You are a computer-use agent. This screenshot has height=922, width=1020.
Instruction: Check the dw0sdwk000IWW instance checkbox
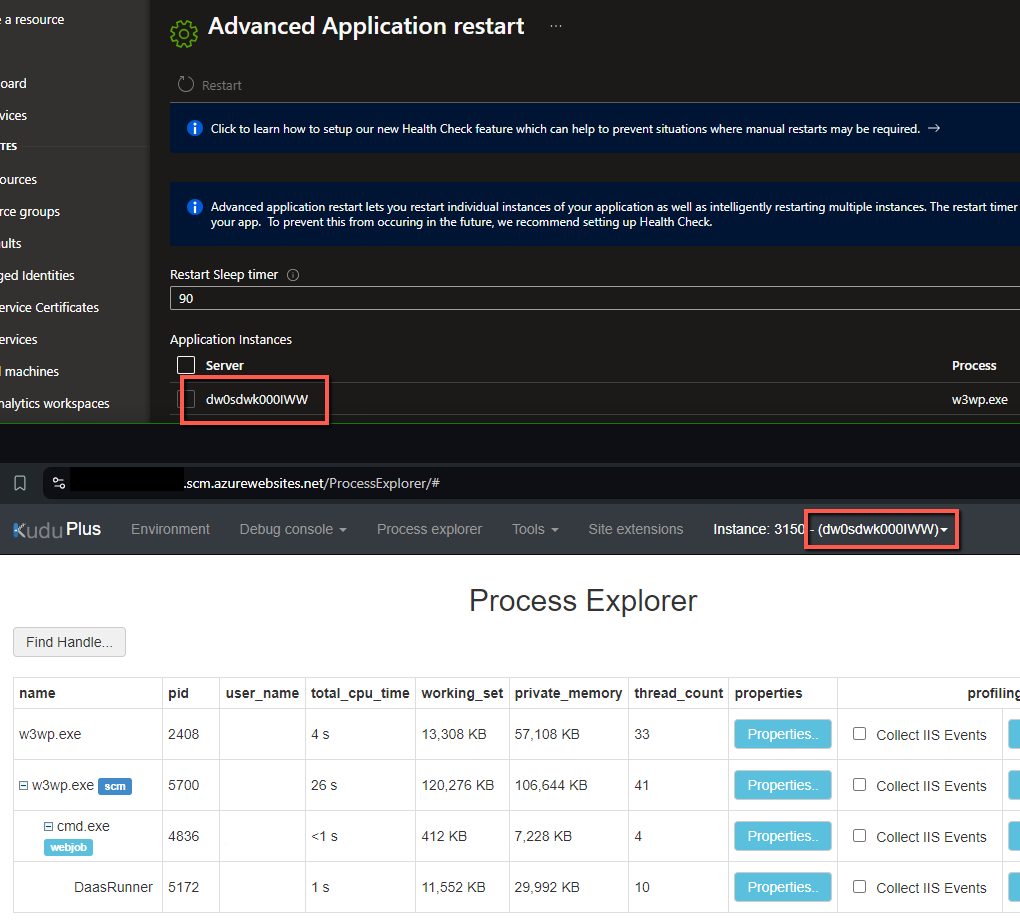(186, 399)
